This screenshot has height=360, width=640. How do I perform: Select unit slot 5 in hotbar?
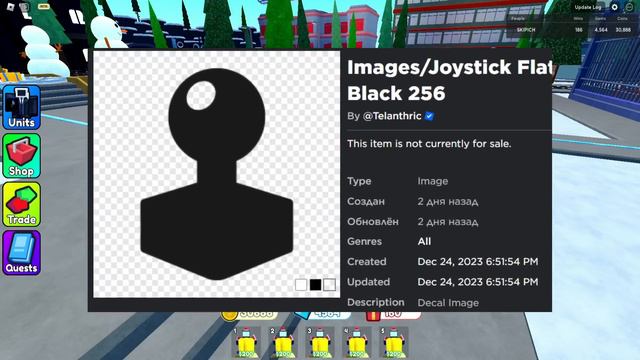(394, 343)
